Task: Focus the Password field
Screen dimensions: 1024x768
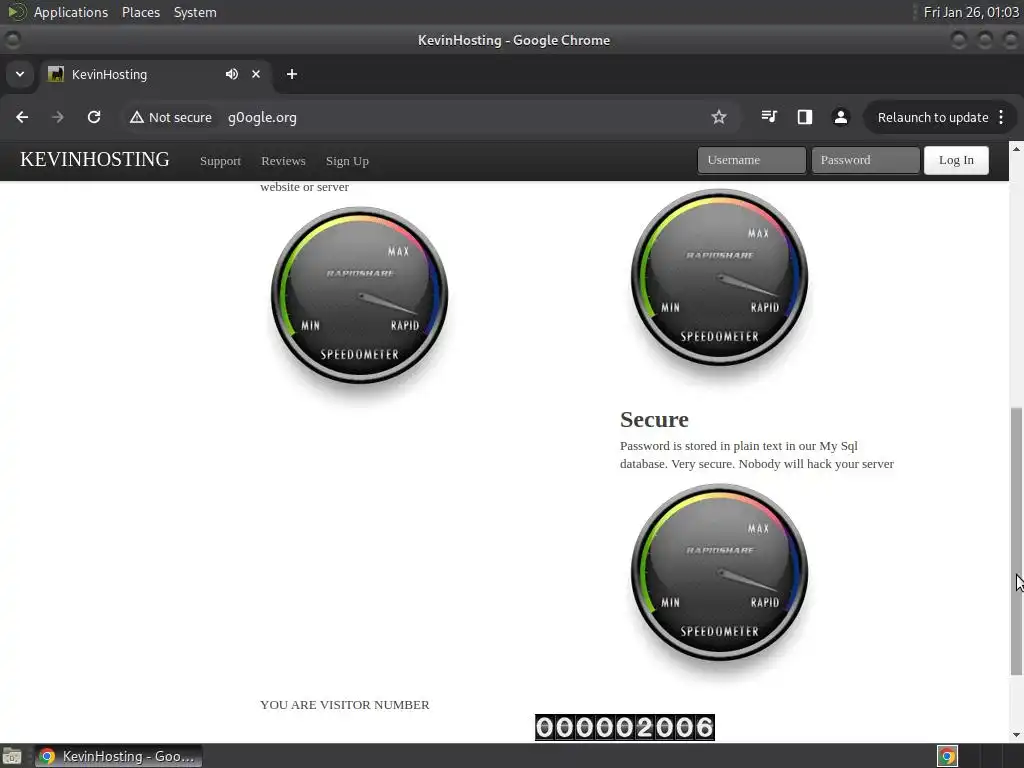Action: (x=865, y=160)
